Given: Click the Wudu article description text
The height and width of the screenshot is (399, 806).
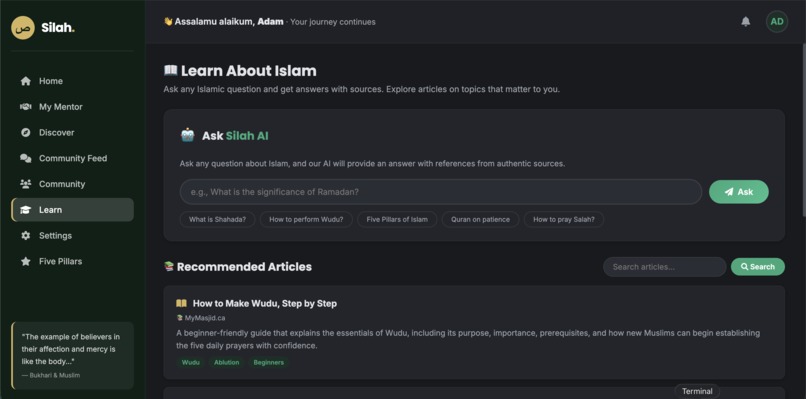Looking at the screenshot, I should coord(468,339).
